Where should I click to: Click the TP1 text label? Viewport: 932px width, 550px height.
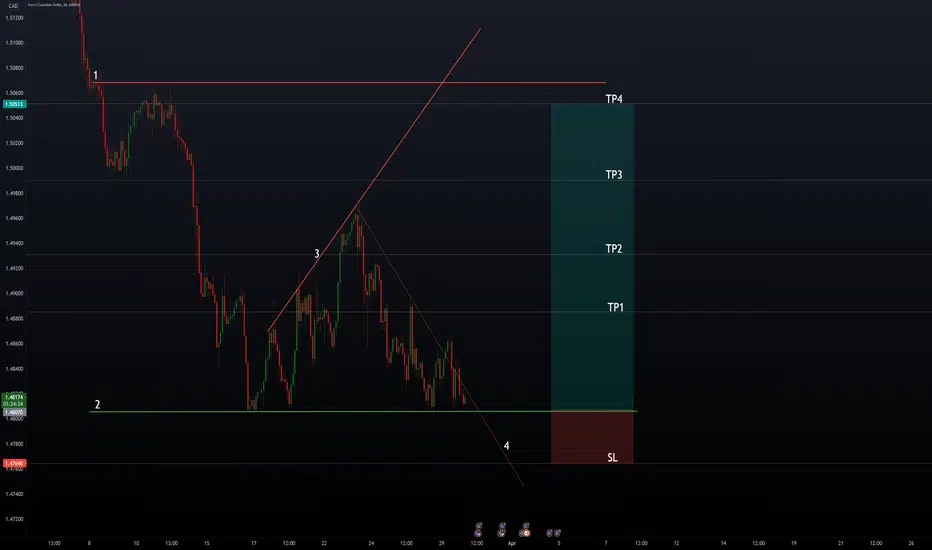click(x=616, y=307)
